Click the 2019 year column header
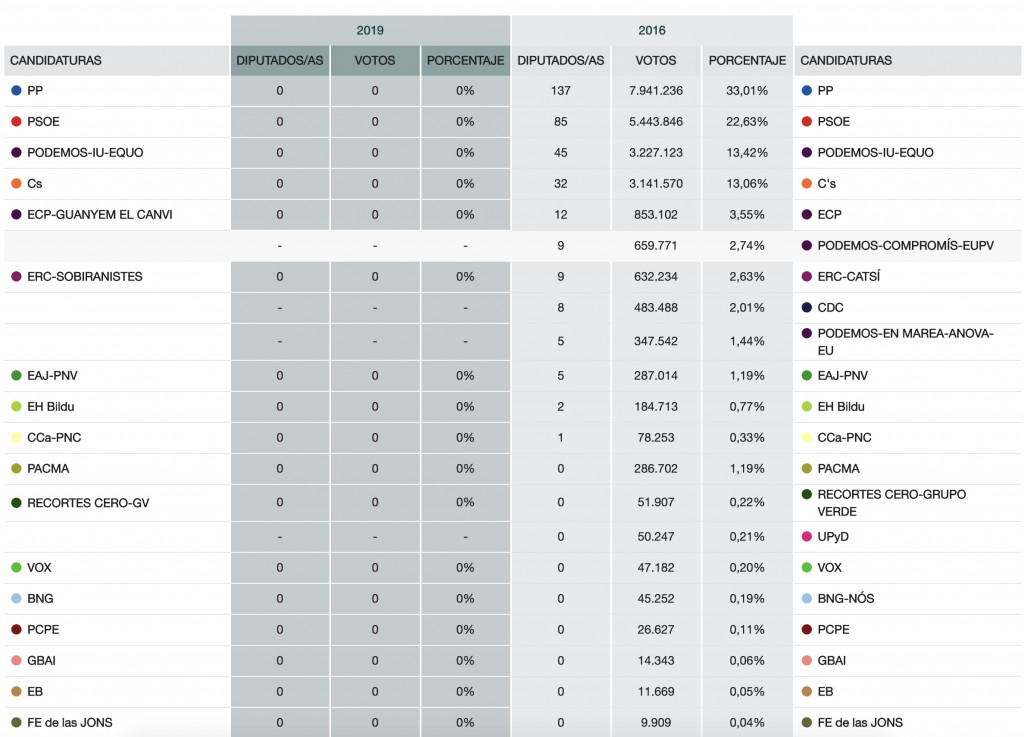1024x737 pixels. [x=370, y=30]
